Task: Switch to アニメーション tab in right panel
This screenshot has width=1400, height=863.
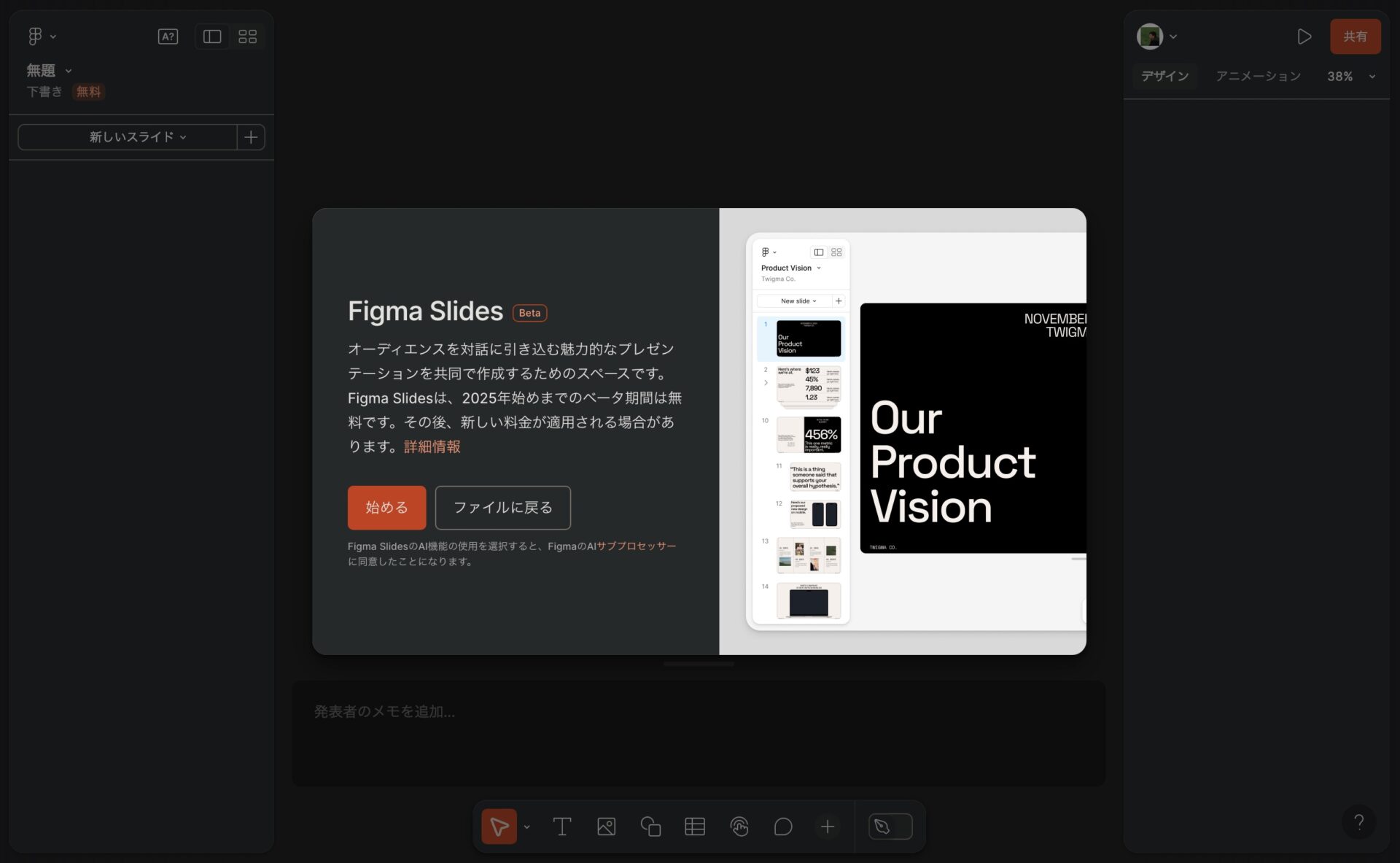Action: click(x=1258, y=76)
